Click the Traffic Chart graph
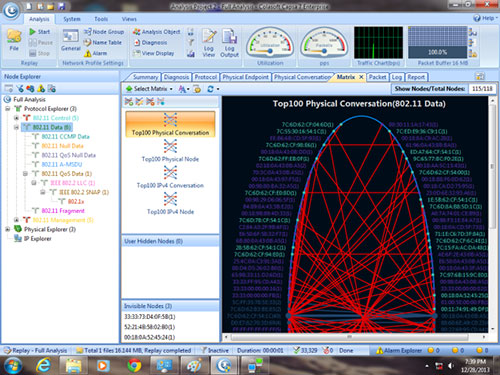This screenshot has width=500, height=375. pyautogui.click(x=378, y=43)
